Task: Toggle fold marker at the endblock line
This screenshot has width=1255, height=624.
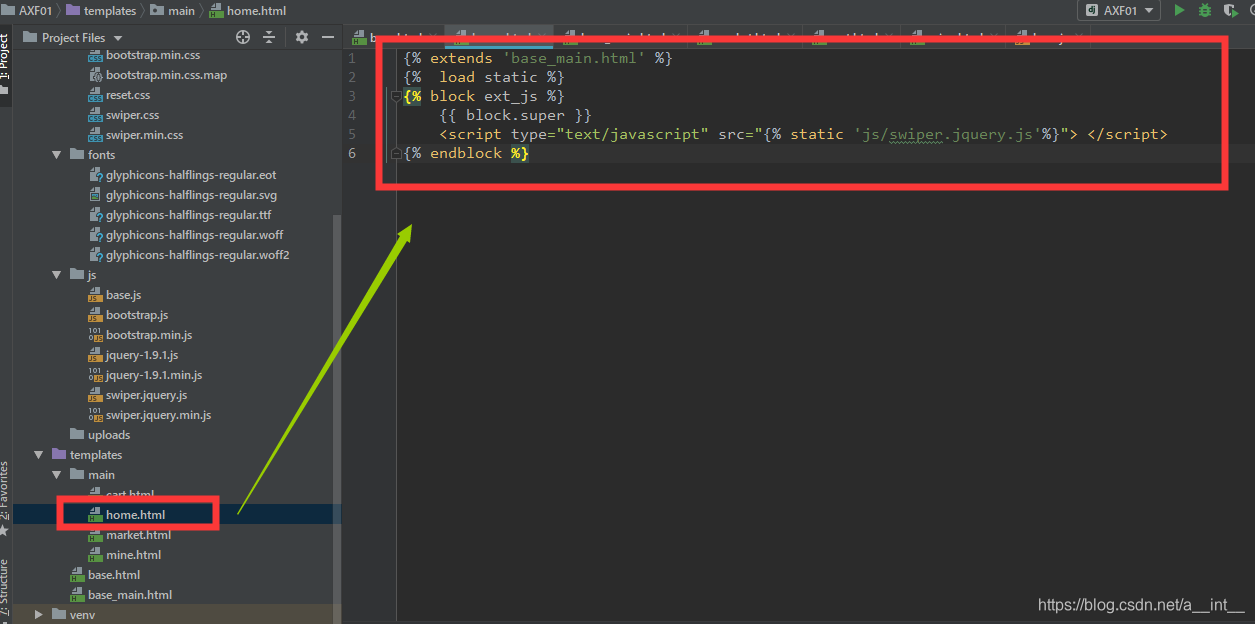Action: 396,153
